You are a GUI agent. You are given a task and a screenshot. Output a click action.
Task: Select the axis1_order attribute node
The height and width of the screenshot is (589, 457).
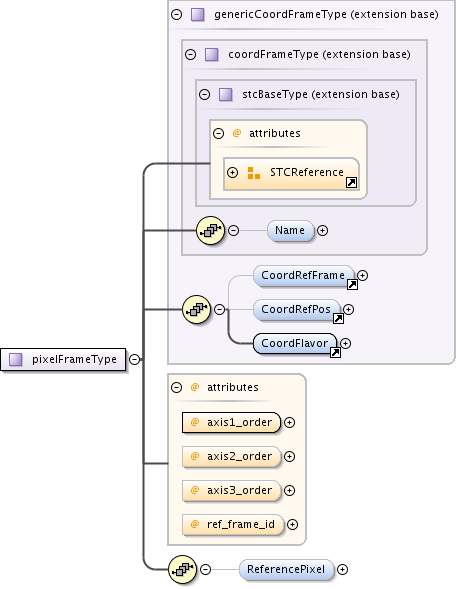[x=231, y=423]
